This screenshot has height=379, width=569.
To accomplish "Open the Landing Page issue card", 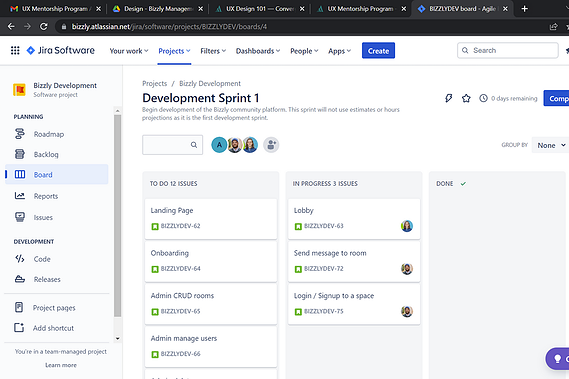I will 211,219.
